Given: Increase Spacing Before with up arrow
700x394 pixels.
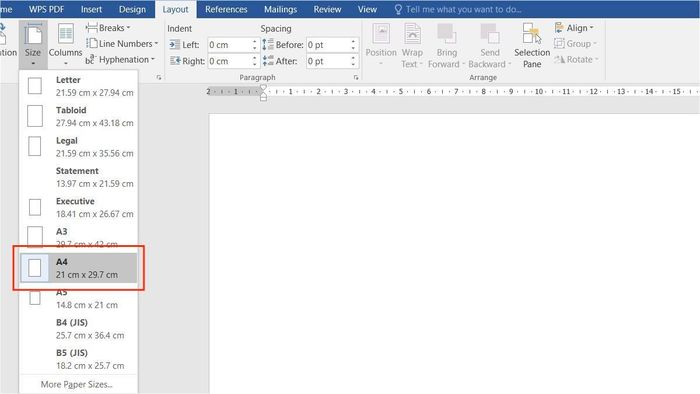Looking at the screenshot, I should 353,41.
